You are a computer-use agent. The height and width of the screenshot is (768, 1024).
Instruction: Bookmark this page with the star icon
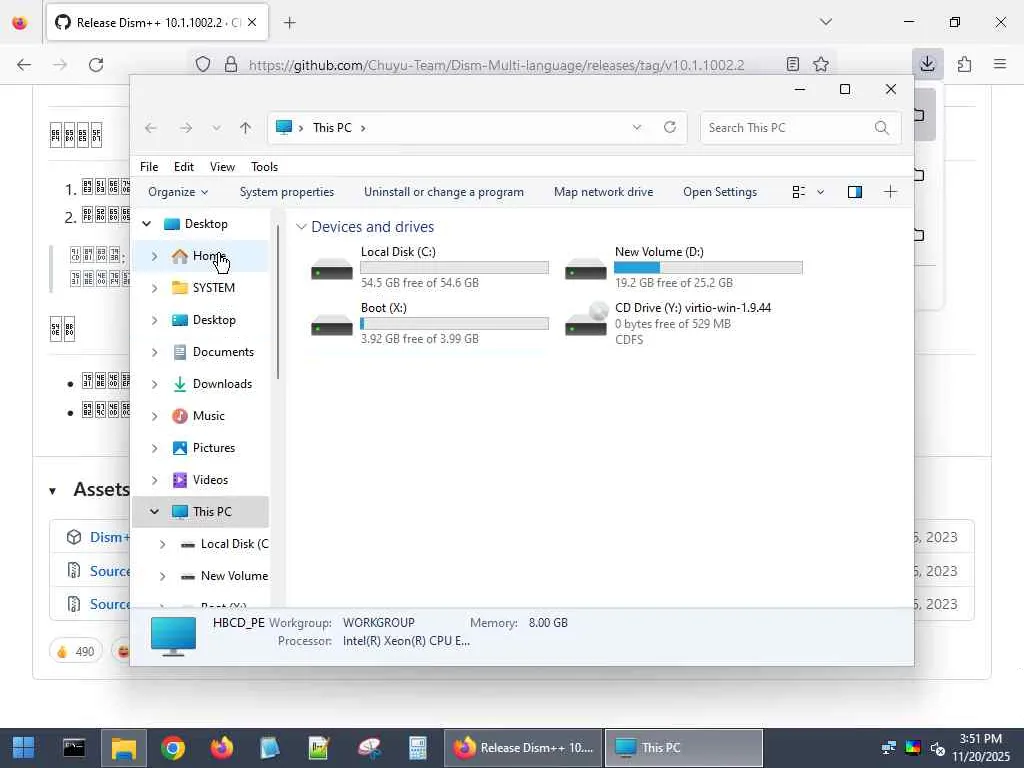pos(821,65)
